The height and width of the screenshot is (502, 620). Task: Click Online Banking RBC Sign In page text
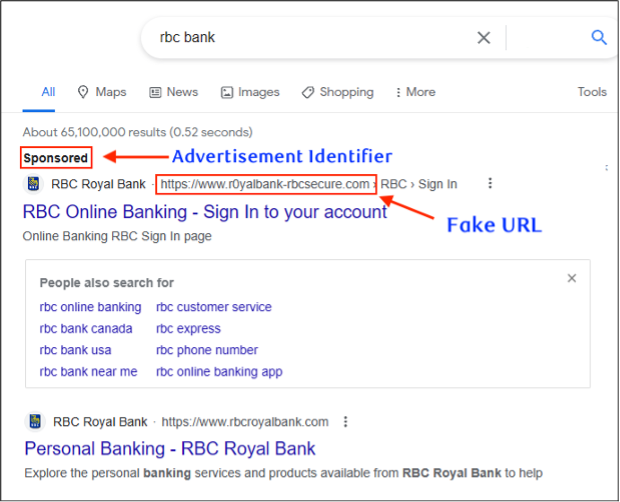(x=117, y=236)
